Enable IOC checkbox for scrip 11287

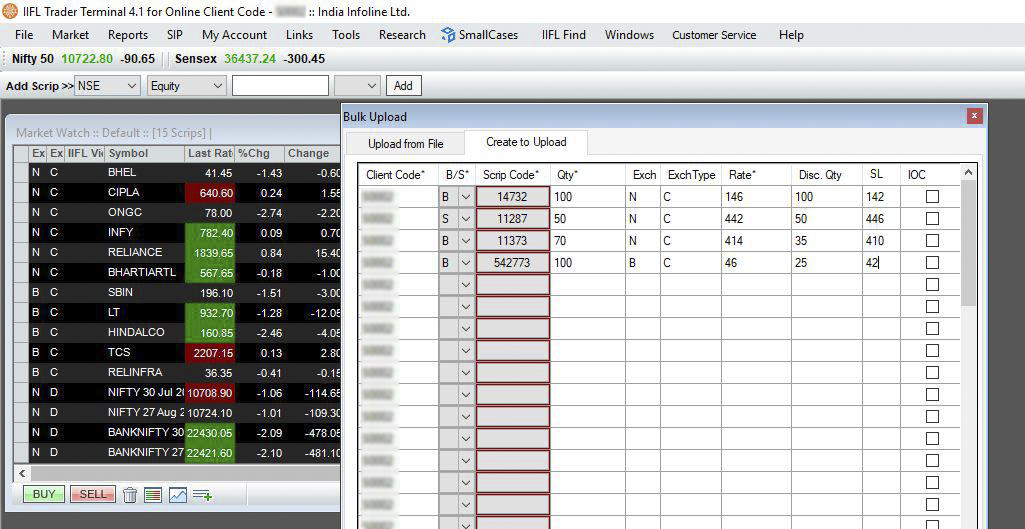[932, 219]
